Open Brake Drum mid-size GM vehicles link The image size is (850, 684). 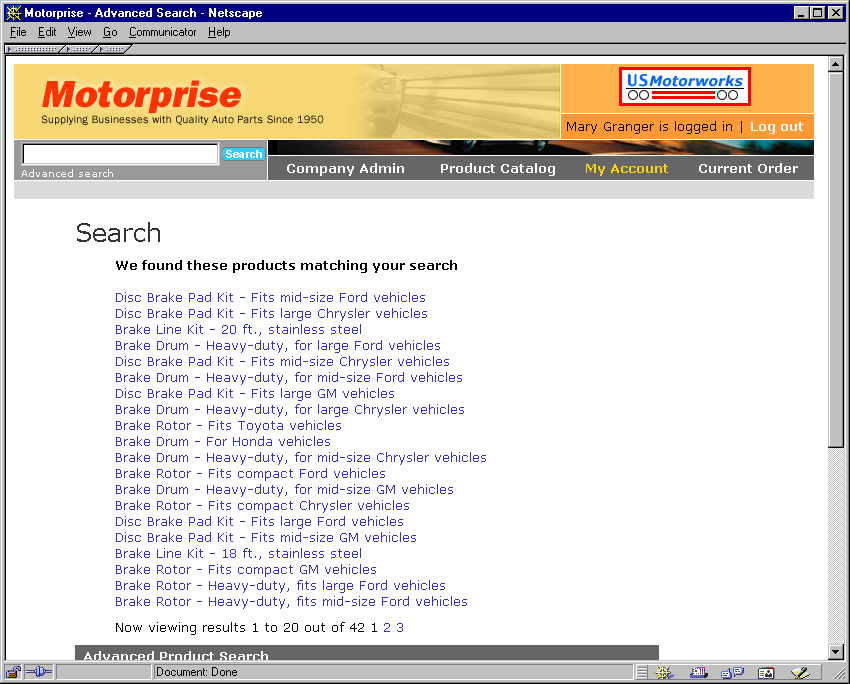point(284,489)
